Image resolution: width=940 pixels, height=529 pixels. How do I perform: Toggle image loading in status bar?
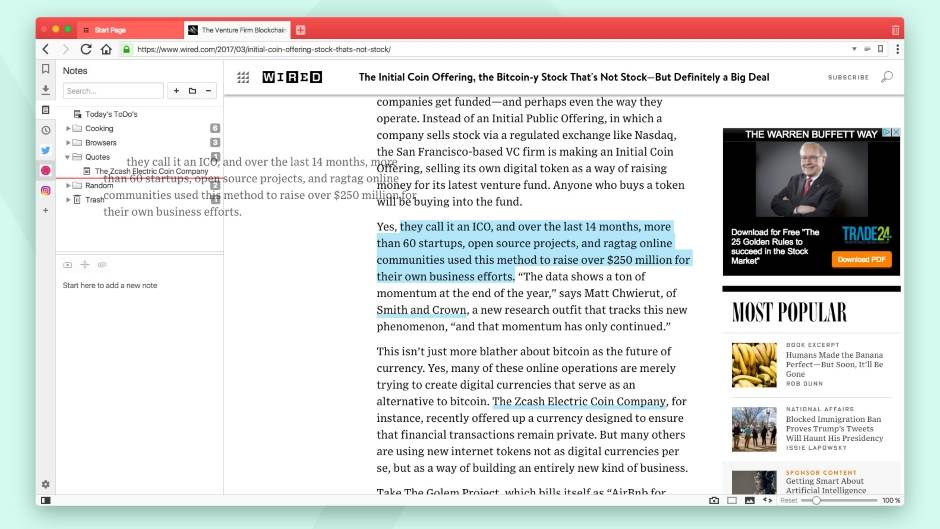pyautogui.click(x=750, y=500)
